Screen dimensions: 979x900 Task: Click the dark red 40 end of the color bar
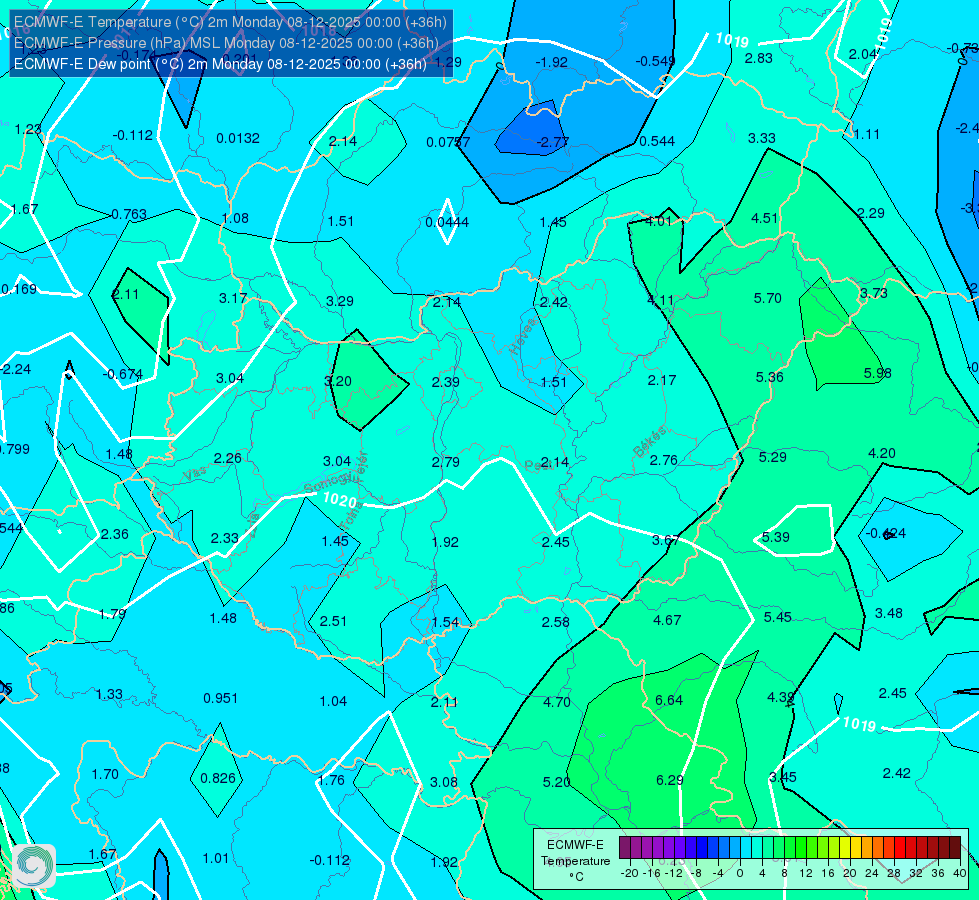click(x=955, y=848)
